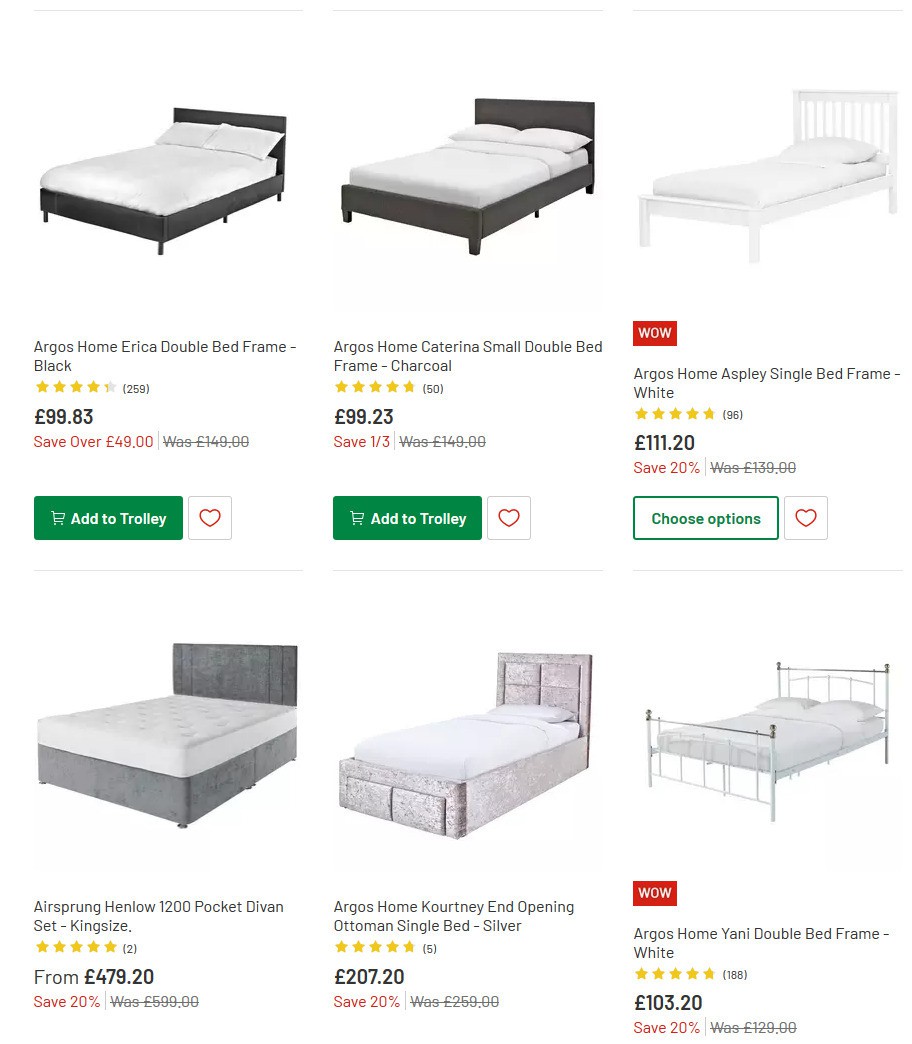Favourite the Caterina Small Double Bed
The height and width of the screenshot is (1044, 912).
[x=509, y=518]
